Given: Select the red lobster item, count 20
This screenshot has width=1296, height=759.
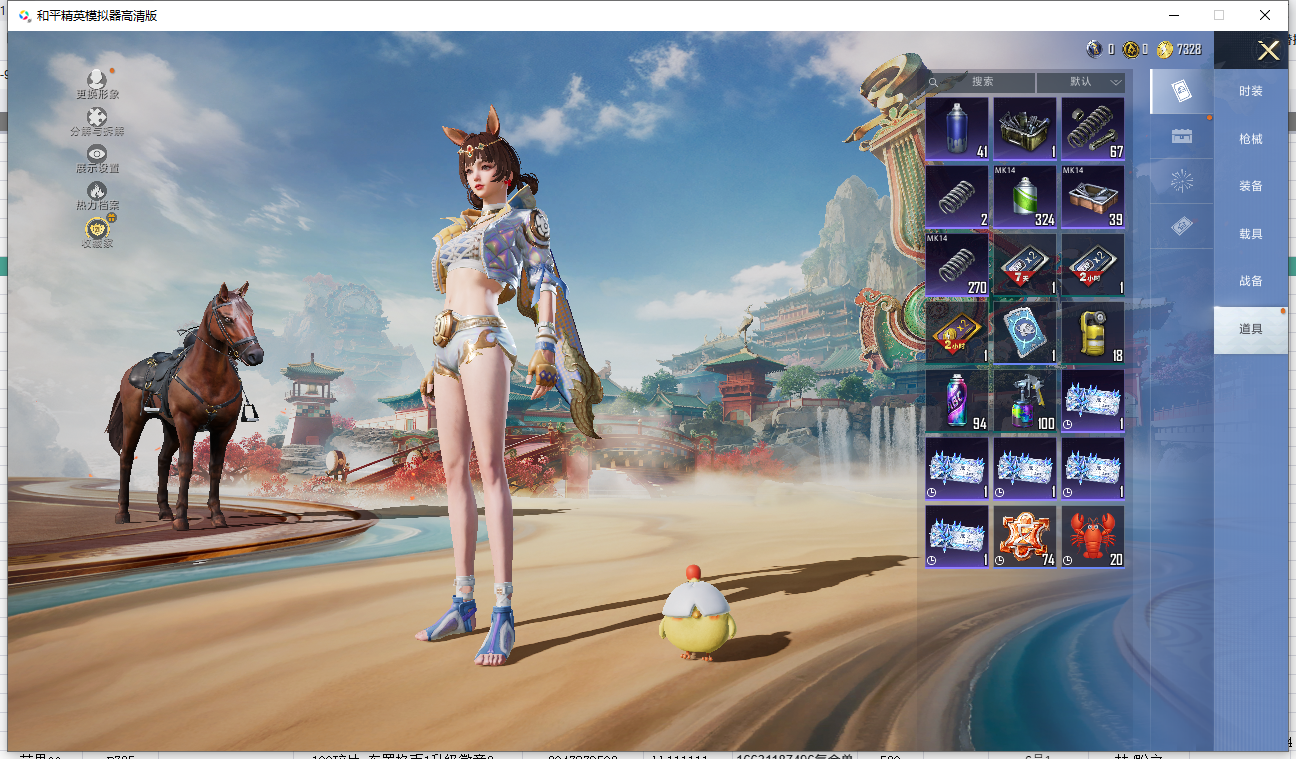Looking at the screenshot, I should [1093, 536].
